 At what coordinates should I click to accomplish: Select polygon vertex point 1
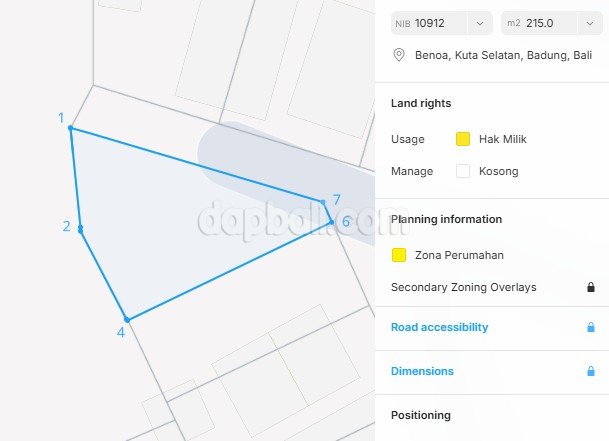(x=70, y=128)
